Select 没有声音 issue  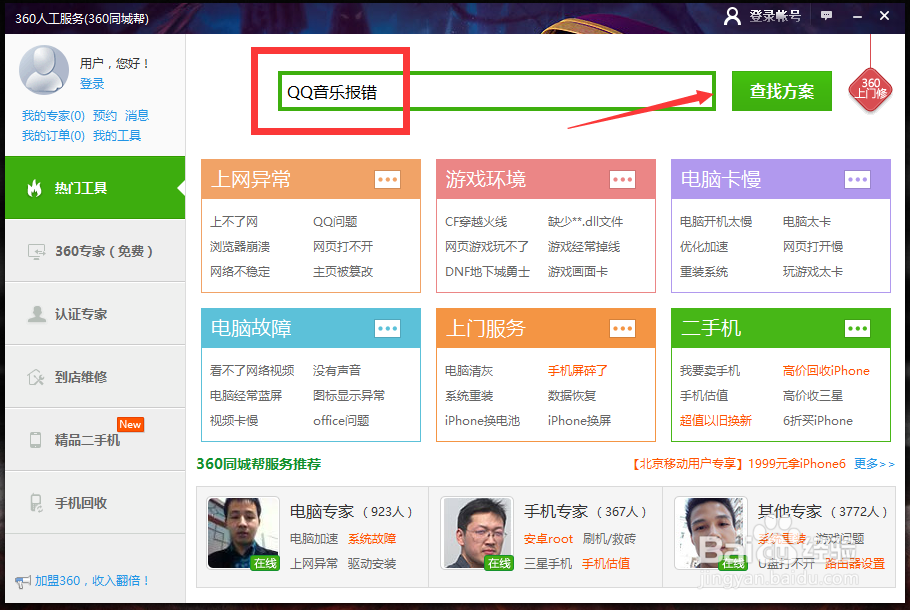tap(337, 370)
